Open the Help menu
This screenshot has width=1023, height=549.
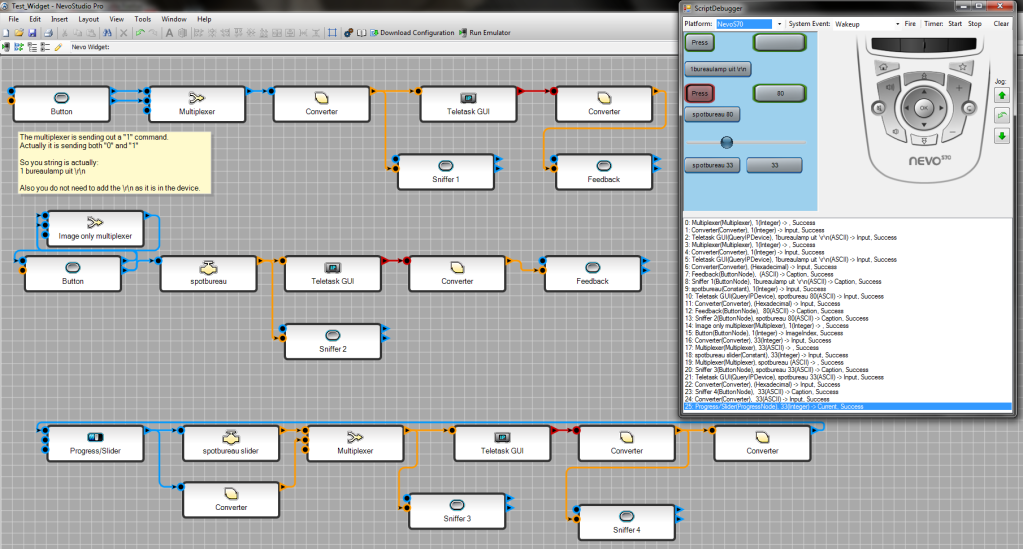click(x=204, y=19)
